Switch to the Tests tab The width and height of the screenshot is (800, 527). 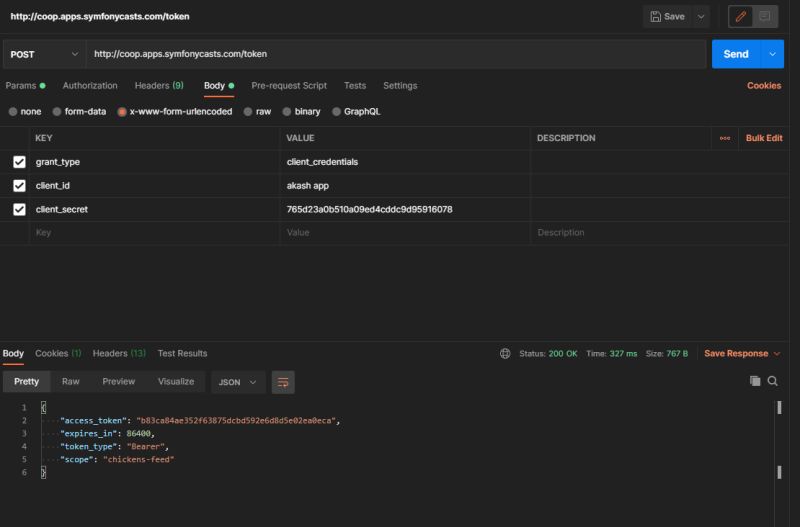355,86
